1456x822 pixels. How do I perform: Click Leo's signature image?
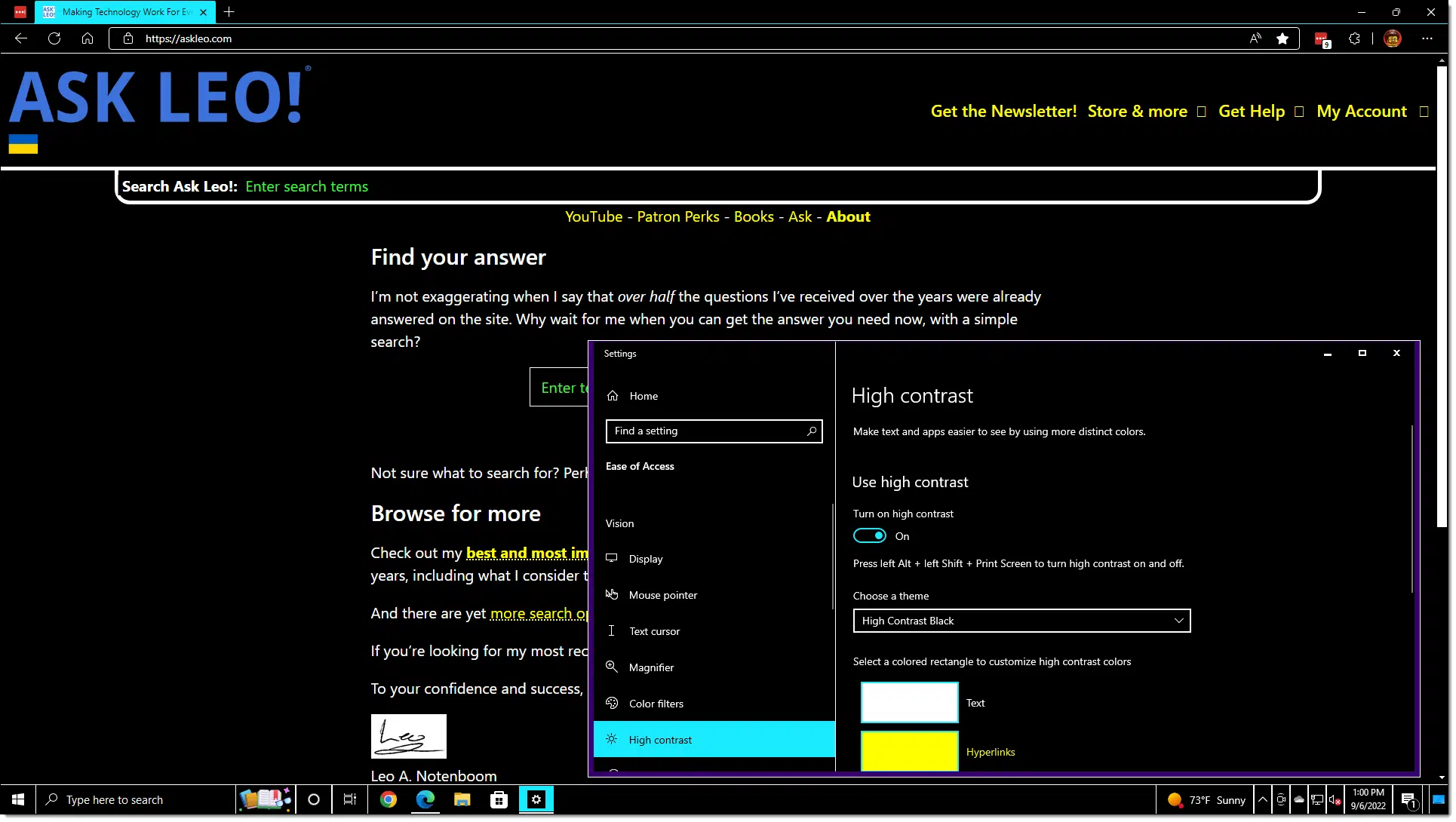click(x=408, y=737)
